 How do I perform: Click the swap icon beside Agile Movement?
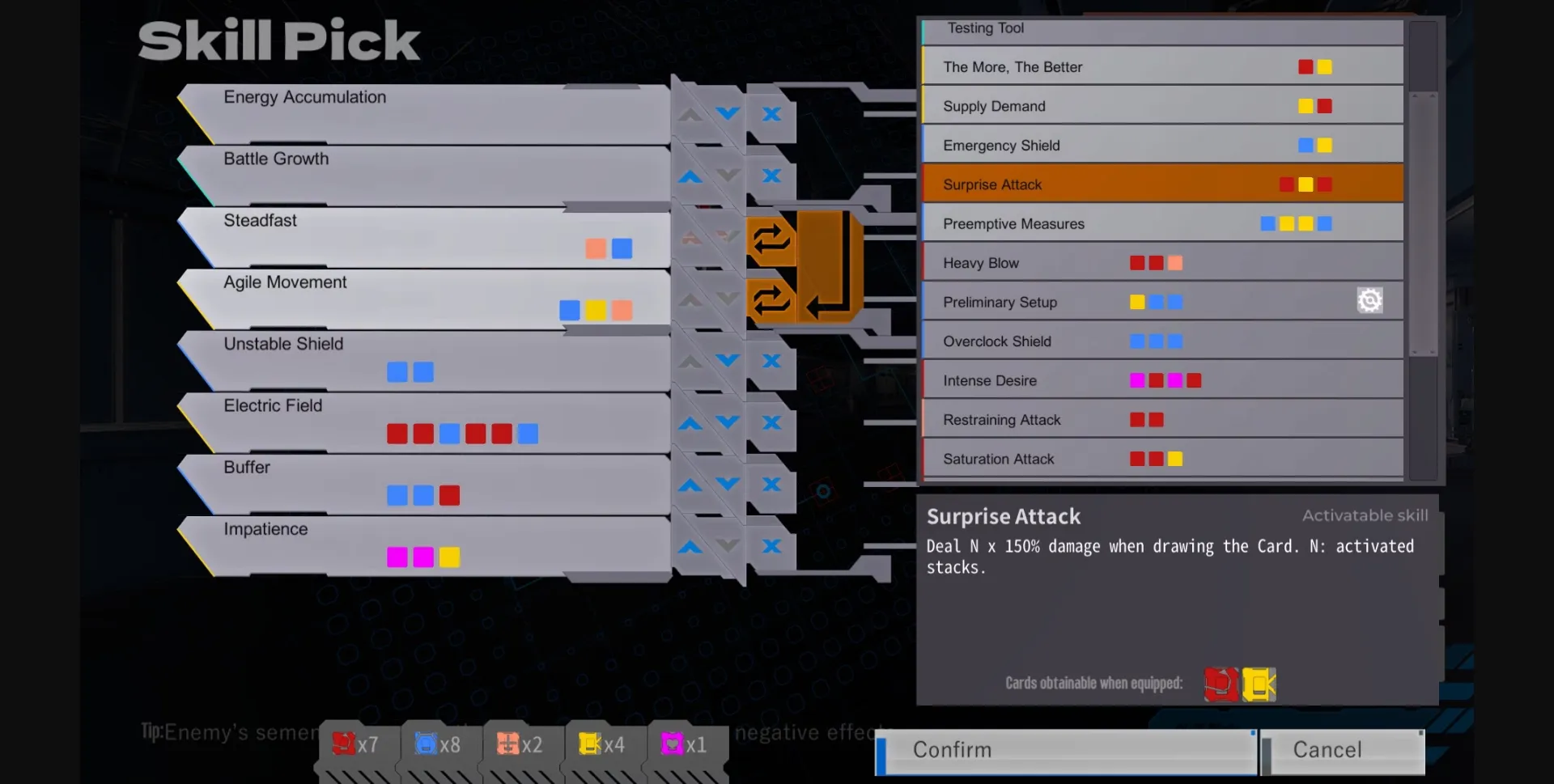[x=770, y=300]
